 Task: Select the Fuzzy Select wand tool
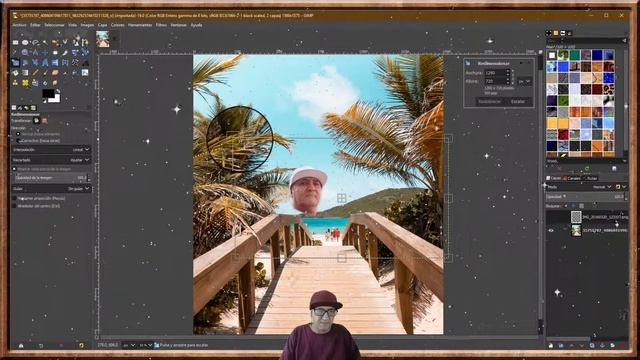coord(45,42)
